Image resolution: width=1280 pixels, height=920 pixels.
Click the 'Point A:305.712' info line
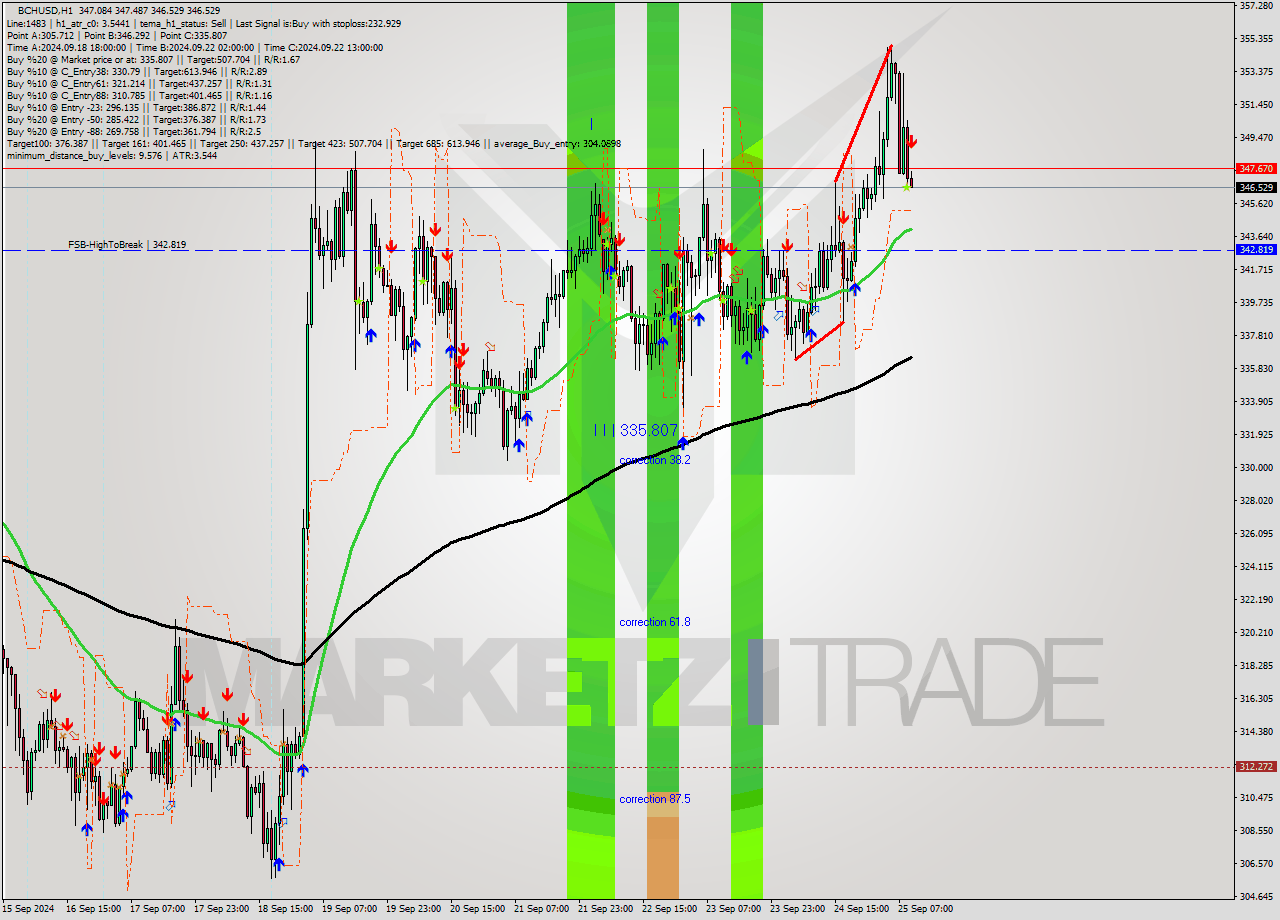[116, 35]
